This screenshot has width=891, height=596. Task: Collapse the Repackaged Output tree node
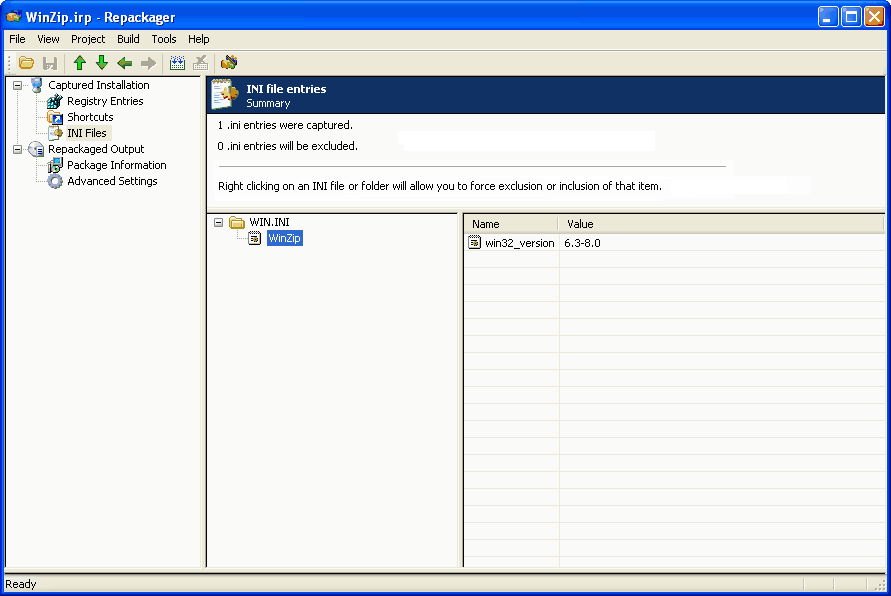click(18, 149)
